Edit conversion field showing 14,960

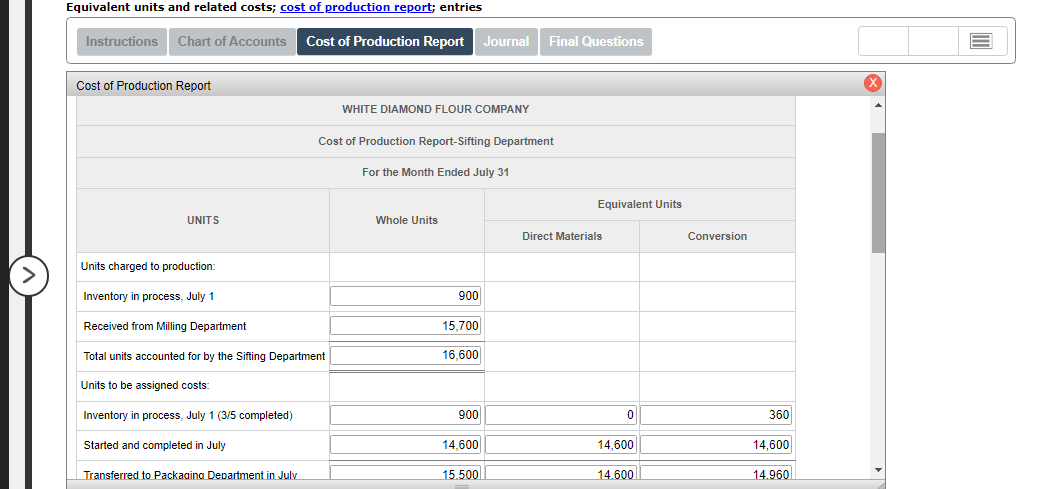click(716, 474)
